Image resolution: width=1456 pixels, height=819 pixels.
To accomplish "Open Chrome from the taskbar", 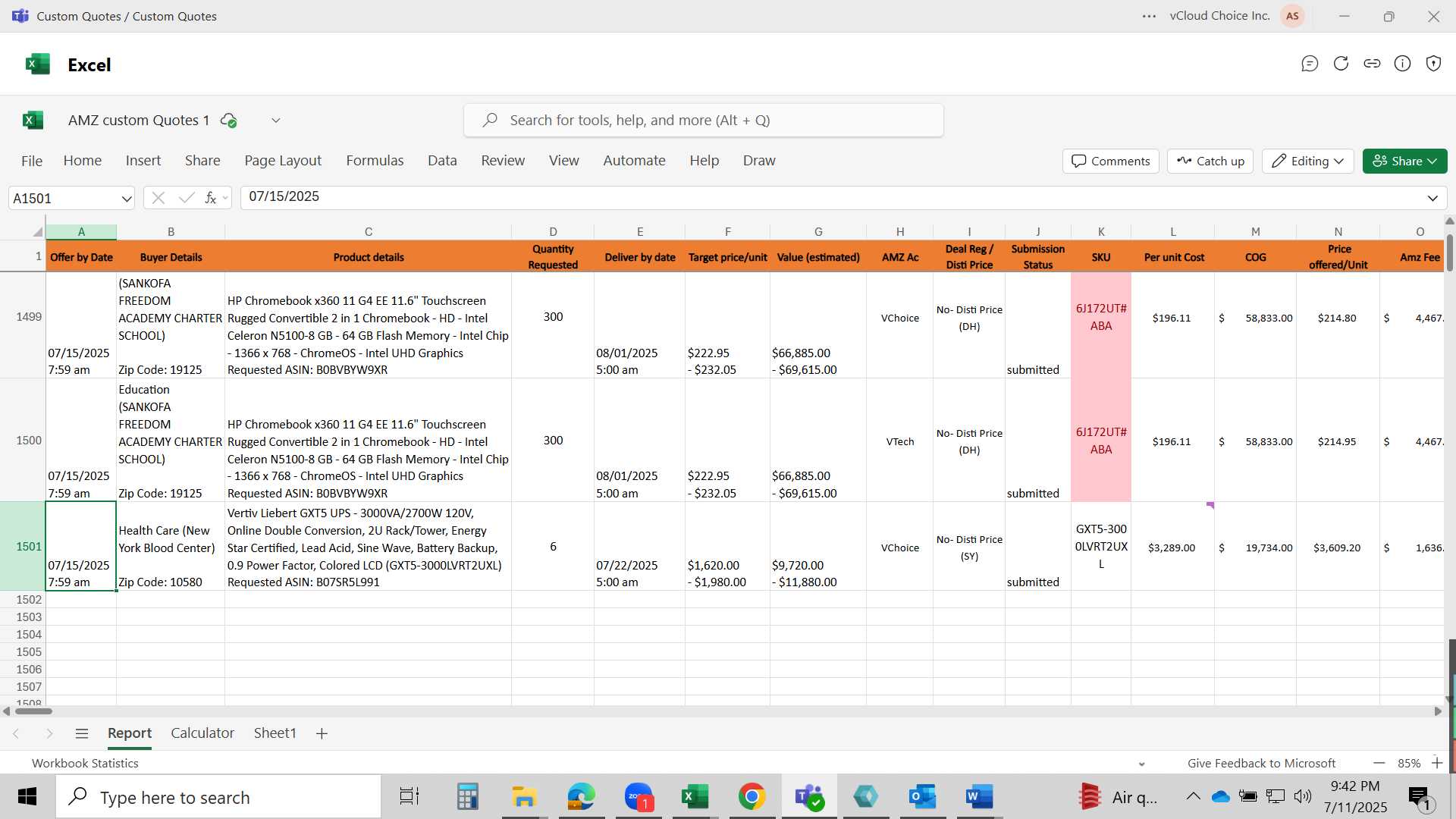I will click(752, 796).
